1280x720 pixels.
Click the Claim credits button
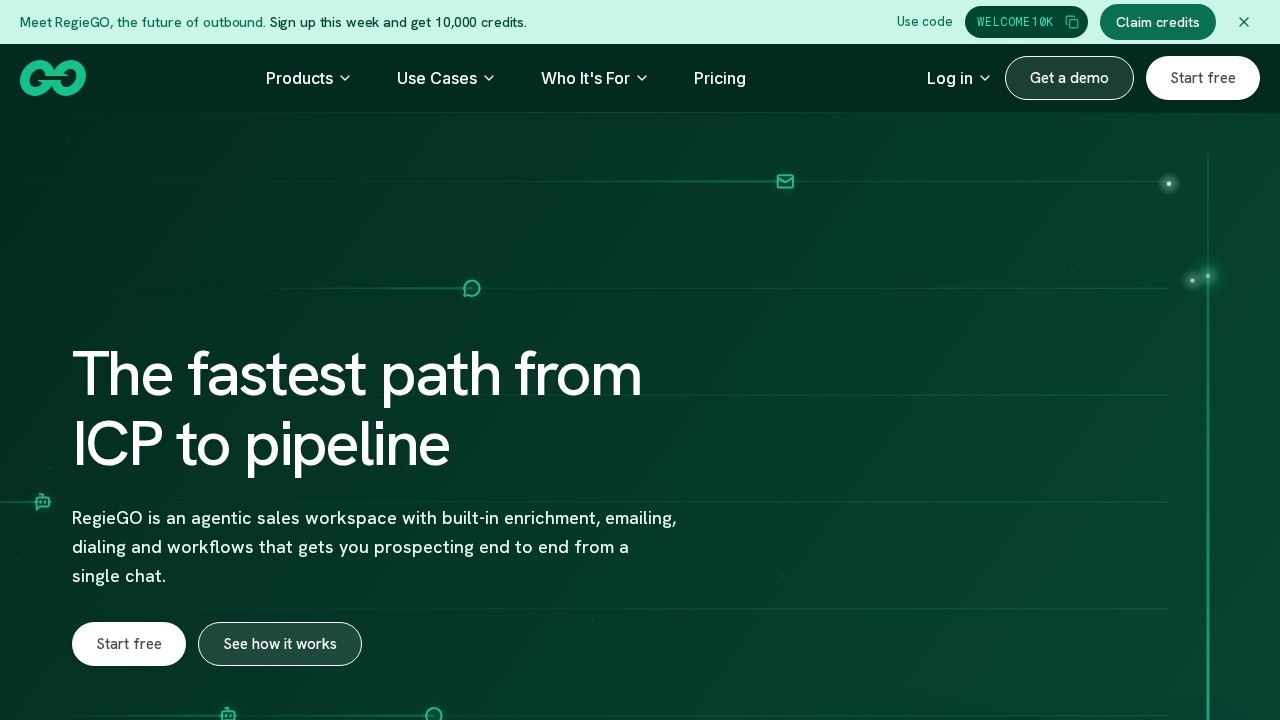[x=1158, y=22]
